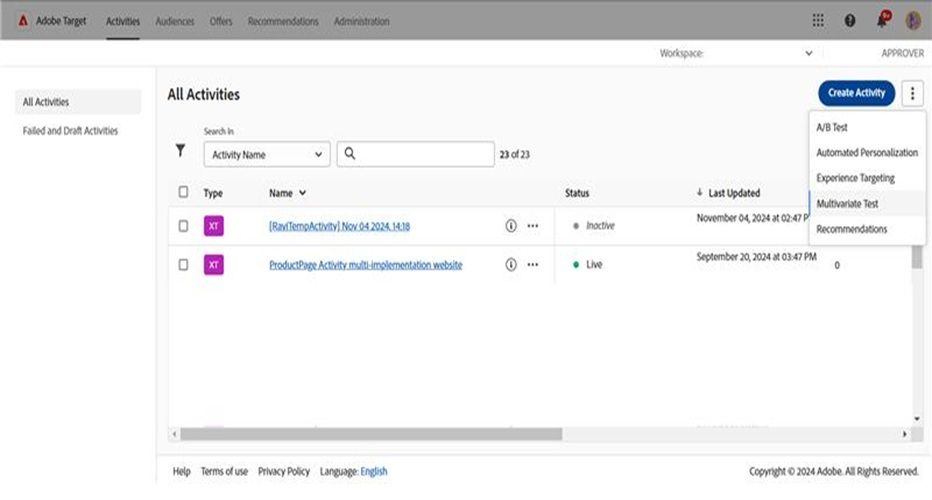The image size is (932, 500).
Task: Click the vertical ellipsis beside Create Activity
Action: pos(912,93)
